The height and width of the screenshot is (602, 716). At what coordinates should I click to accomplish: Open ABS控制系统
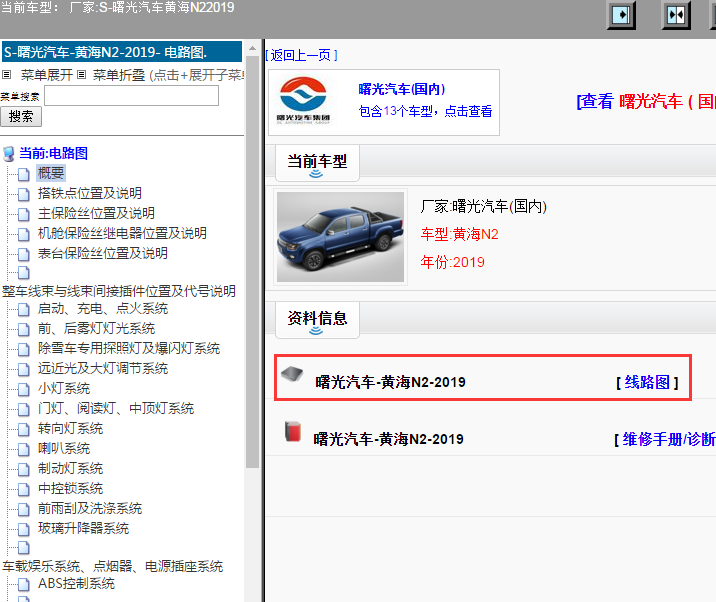click(x=76, y=583)
